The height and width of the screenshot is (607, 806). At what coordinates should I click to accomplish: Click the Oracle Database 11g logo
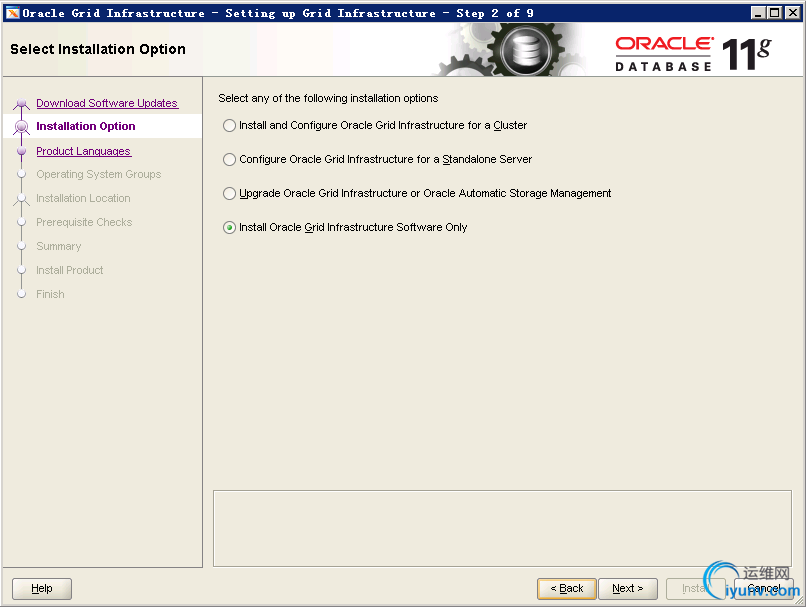pos(693,53)
